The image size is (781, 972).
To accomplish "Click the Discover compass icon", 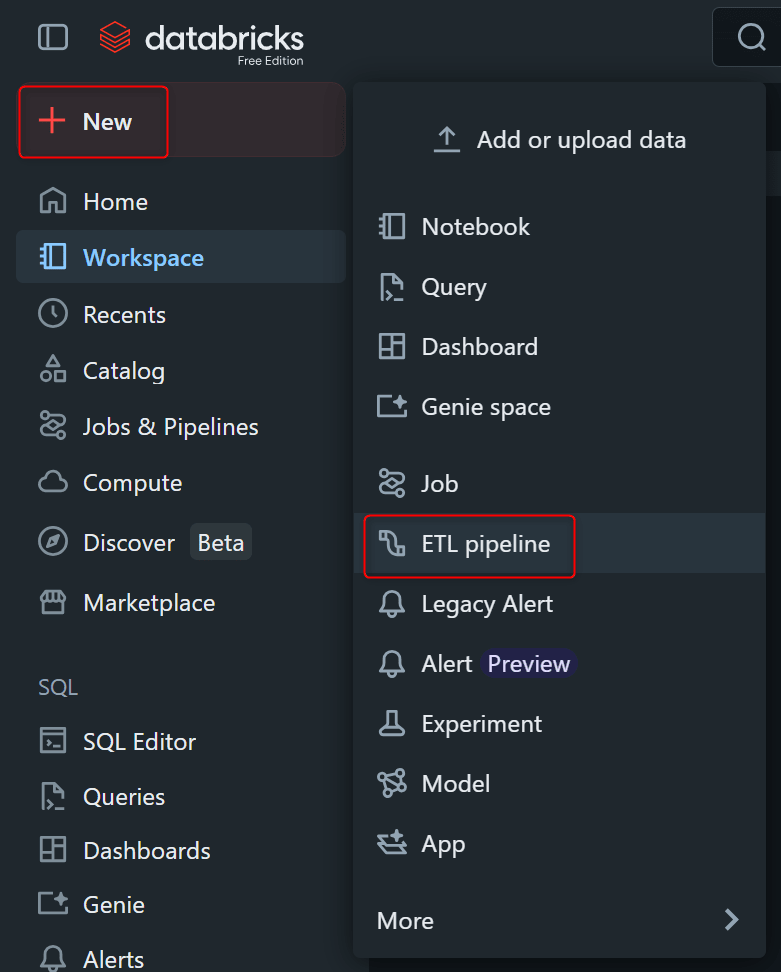I will point(52,543).
